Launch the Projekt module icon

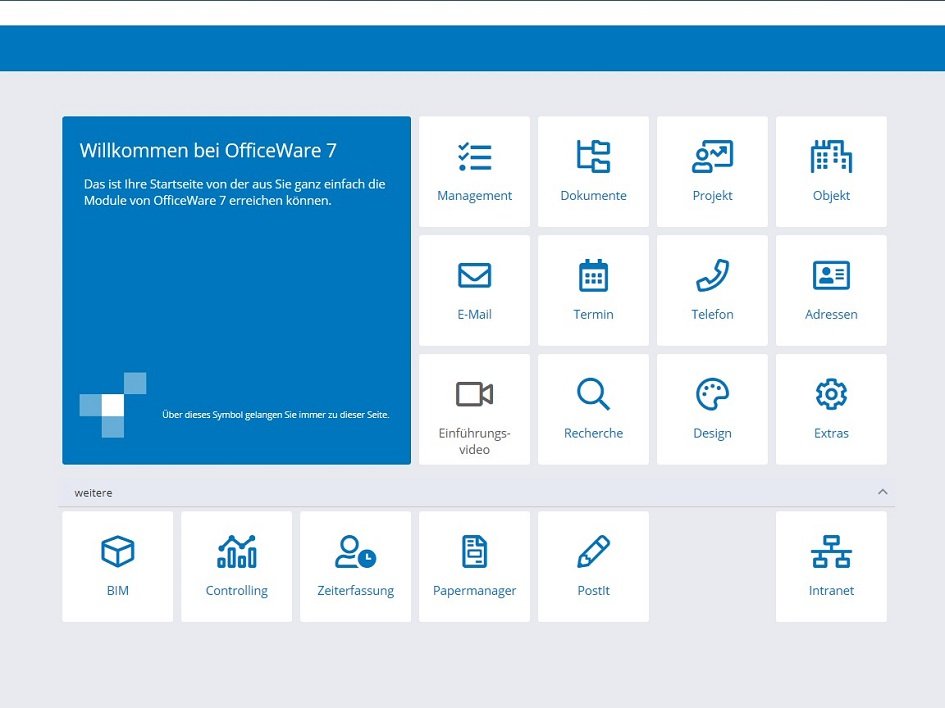(x=712, y=157)
